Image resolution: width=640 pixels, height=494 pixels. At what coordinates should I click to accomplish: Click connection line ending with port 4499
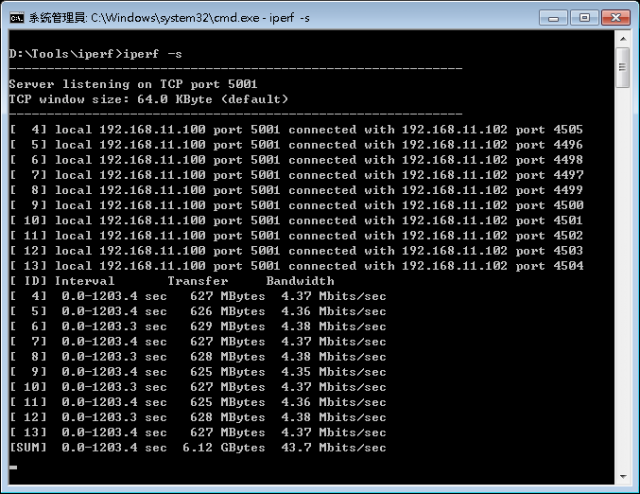pyautogui.click(x=296, y=190)
